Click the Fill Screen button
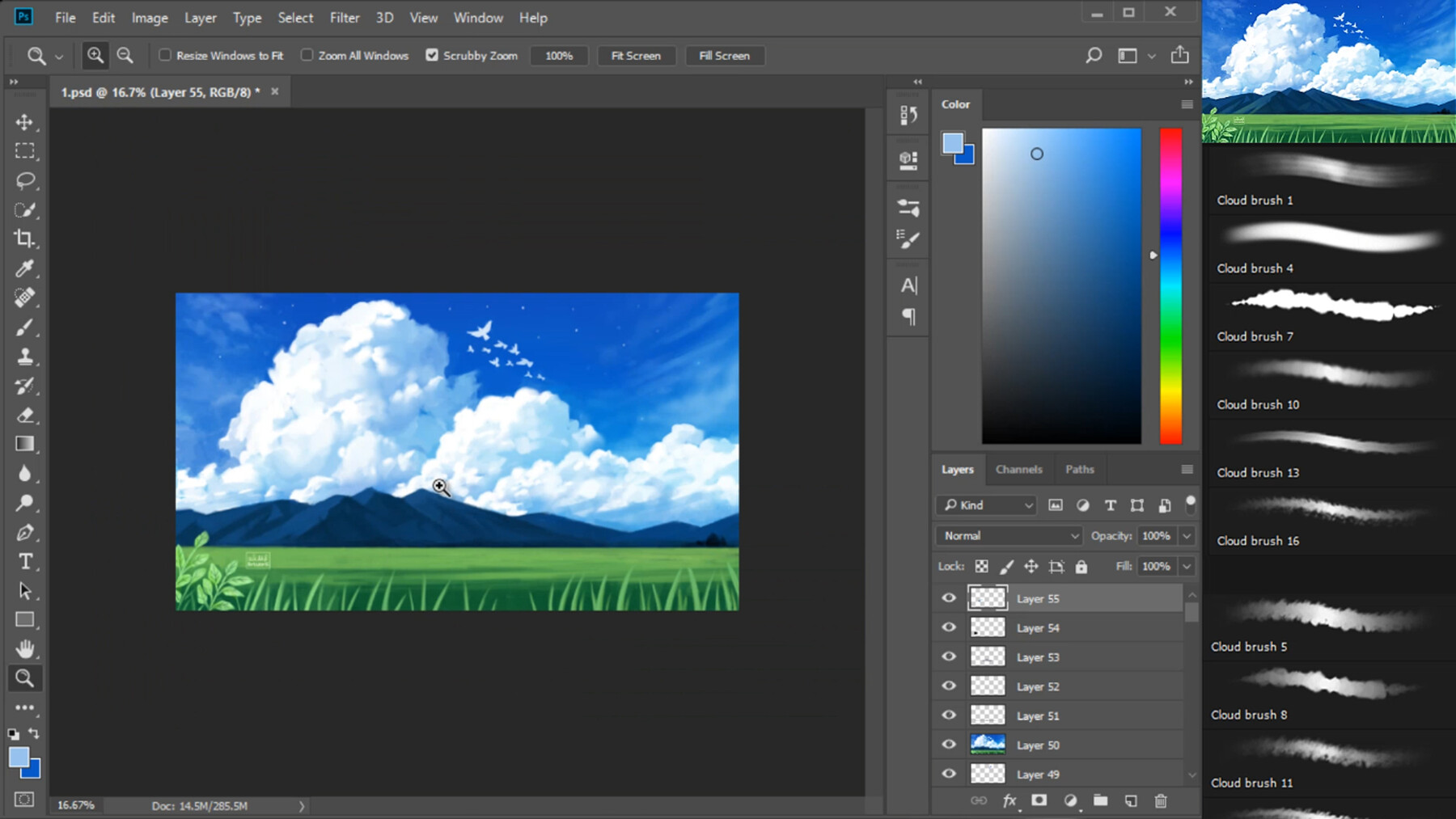Image resolution: width=1456 pixels, height=819 pixels. (x=724, y=55)
